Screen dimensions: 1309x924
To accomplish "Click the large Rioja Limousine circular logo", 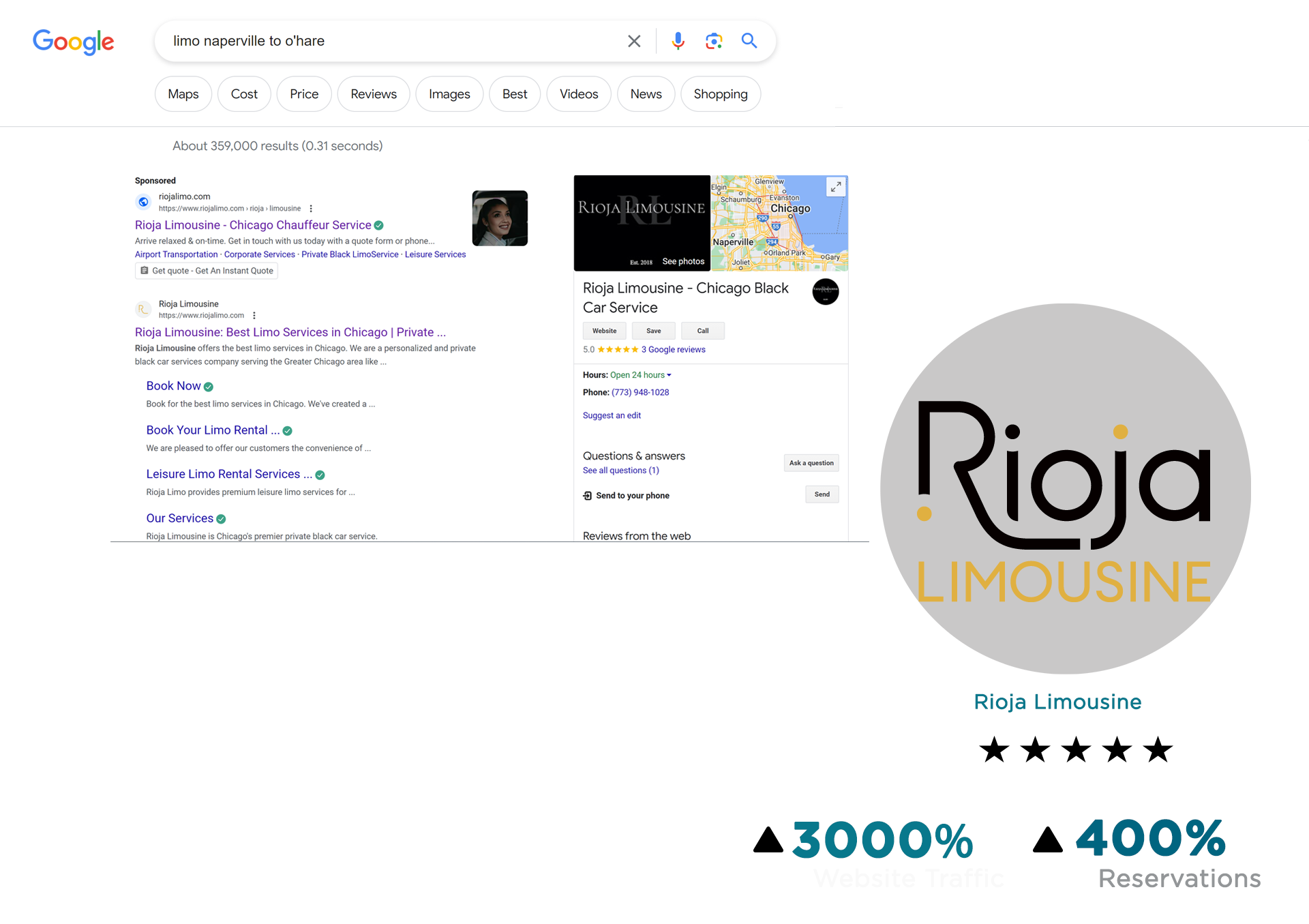I will 1066,489.
